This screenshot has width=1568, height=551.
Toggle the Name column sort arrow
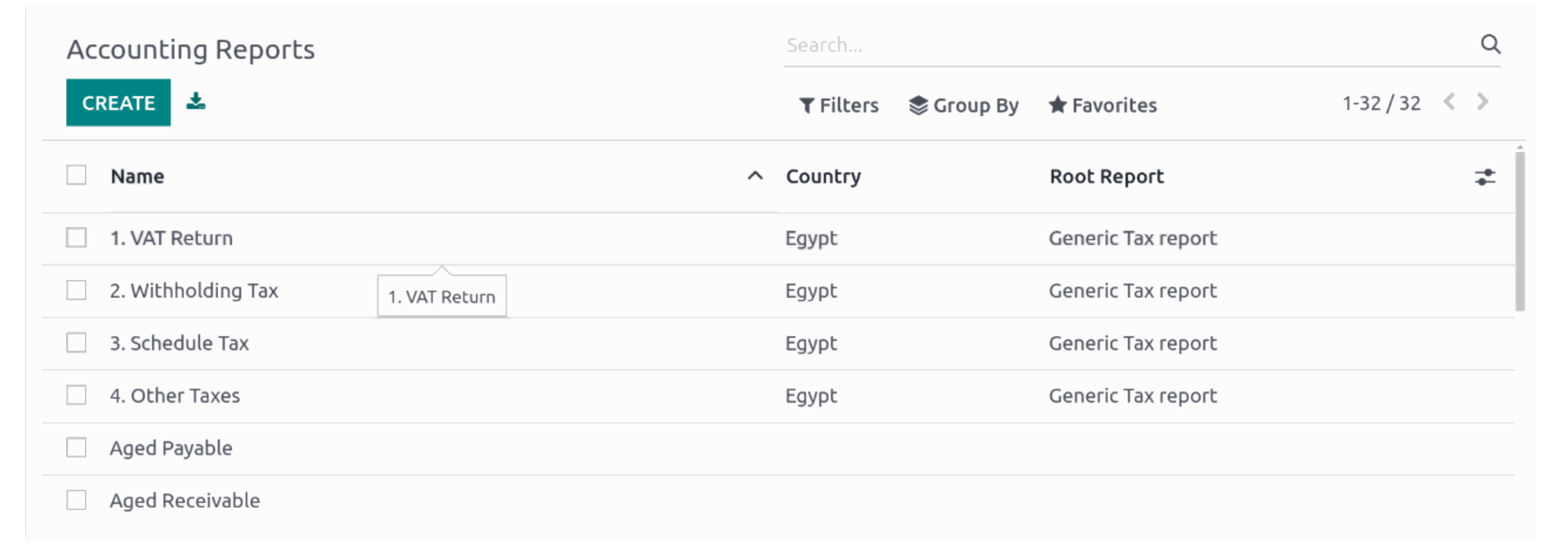click(x=755, y=176)
